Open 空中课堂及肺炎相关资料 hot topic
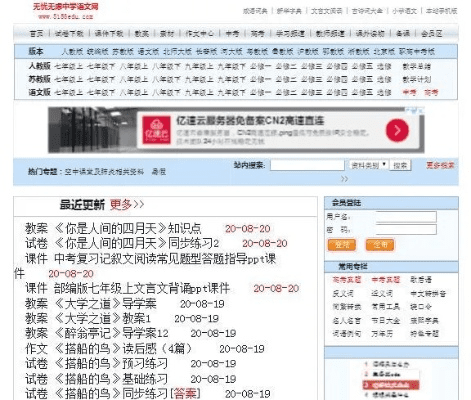This screenshot has width=471, height=400. (104, 172)
